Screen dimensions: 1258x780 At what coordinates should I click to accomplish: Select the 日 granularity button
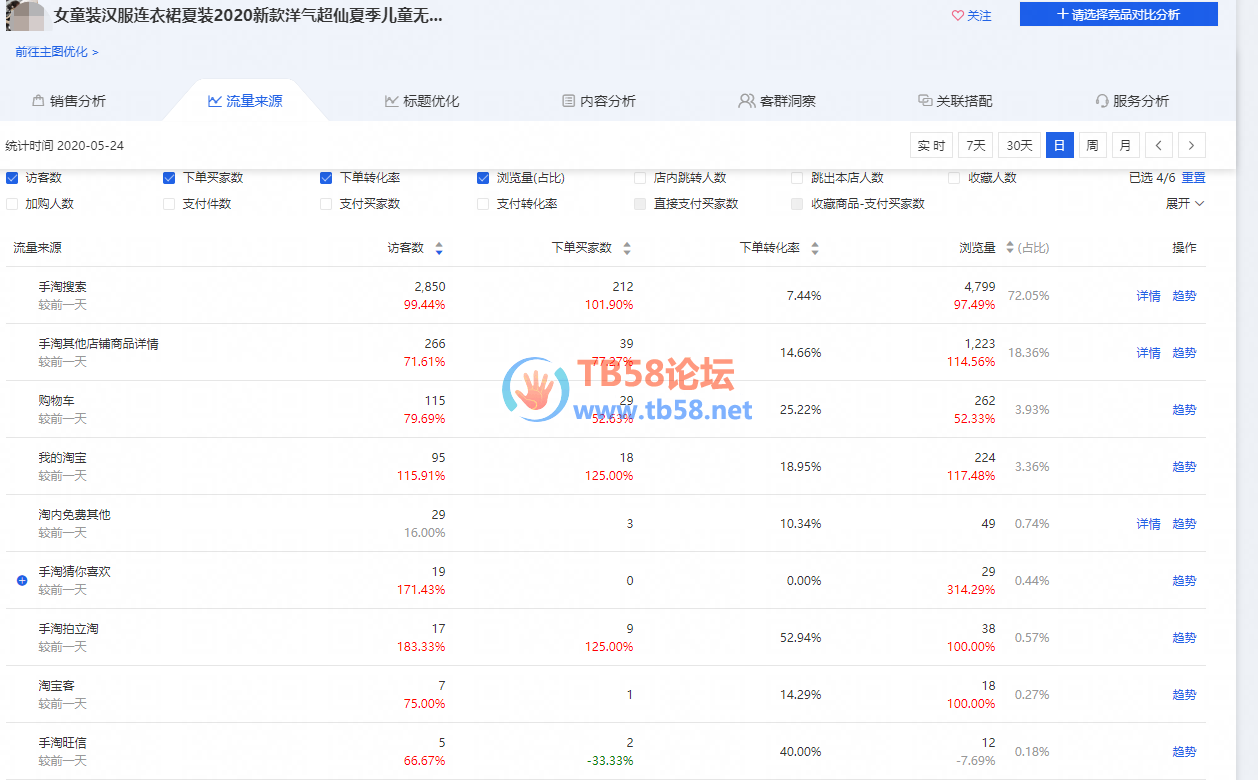click(1059, 145)
